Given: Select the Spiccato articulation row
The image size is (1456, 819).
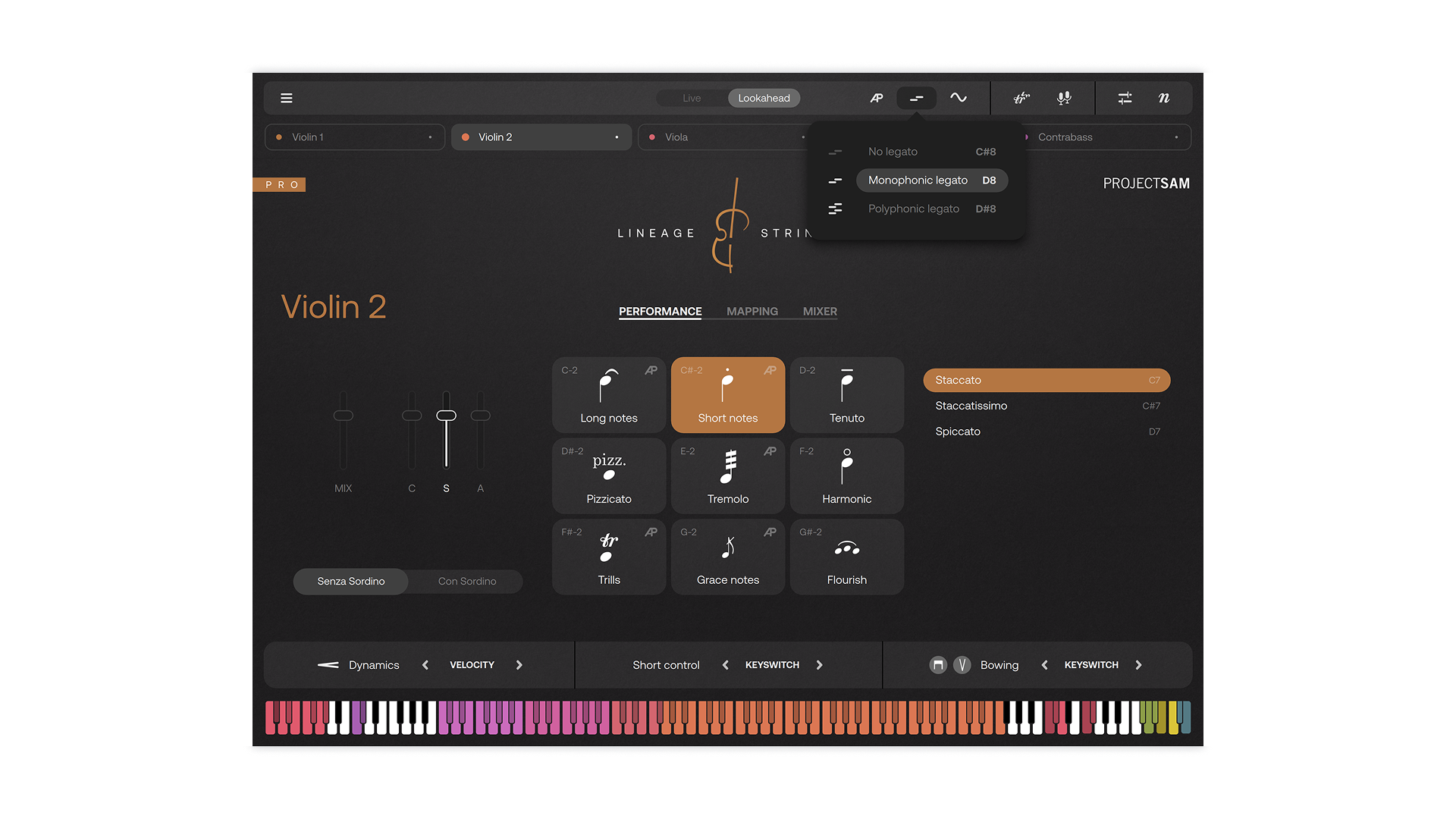Looking at the screenshot, I should [x=1046, y=431].
